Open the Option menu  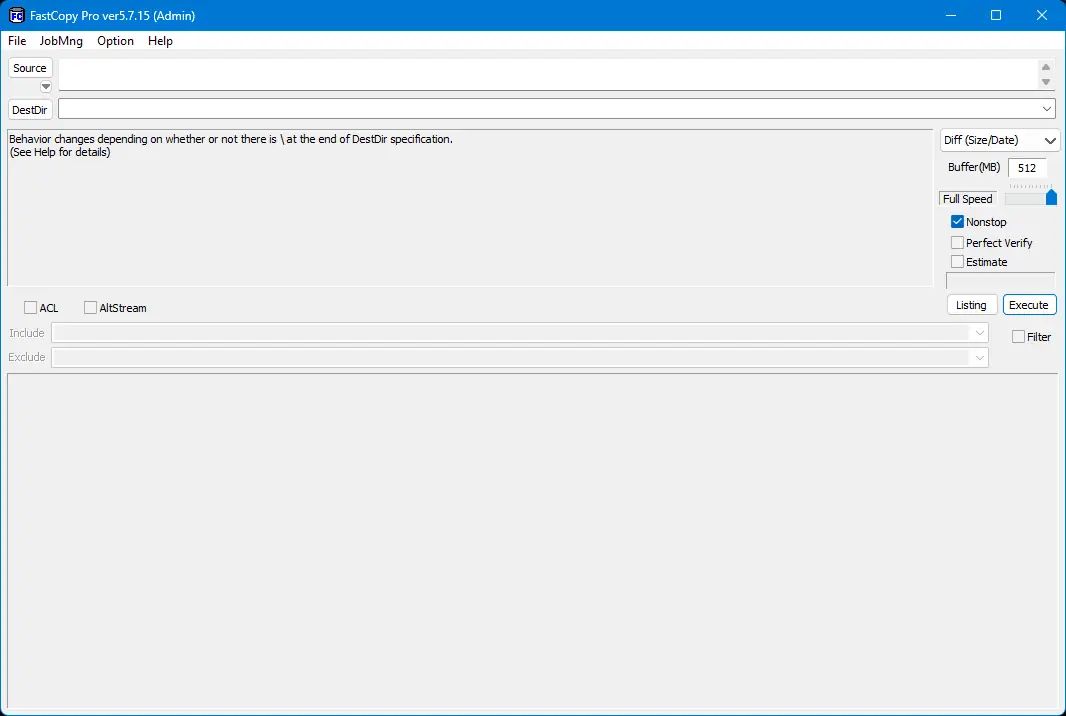115,41
